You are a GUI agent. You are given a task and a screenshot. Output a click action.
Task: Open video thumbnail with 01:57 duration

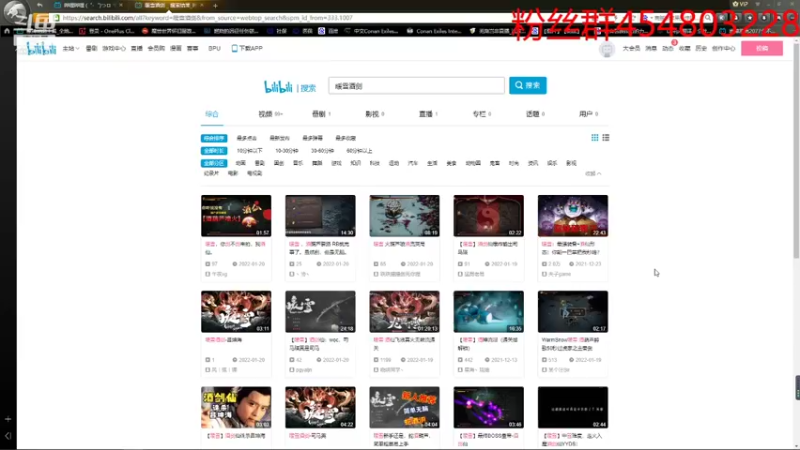point(236,216)
